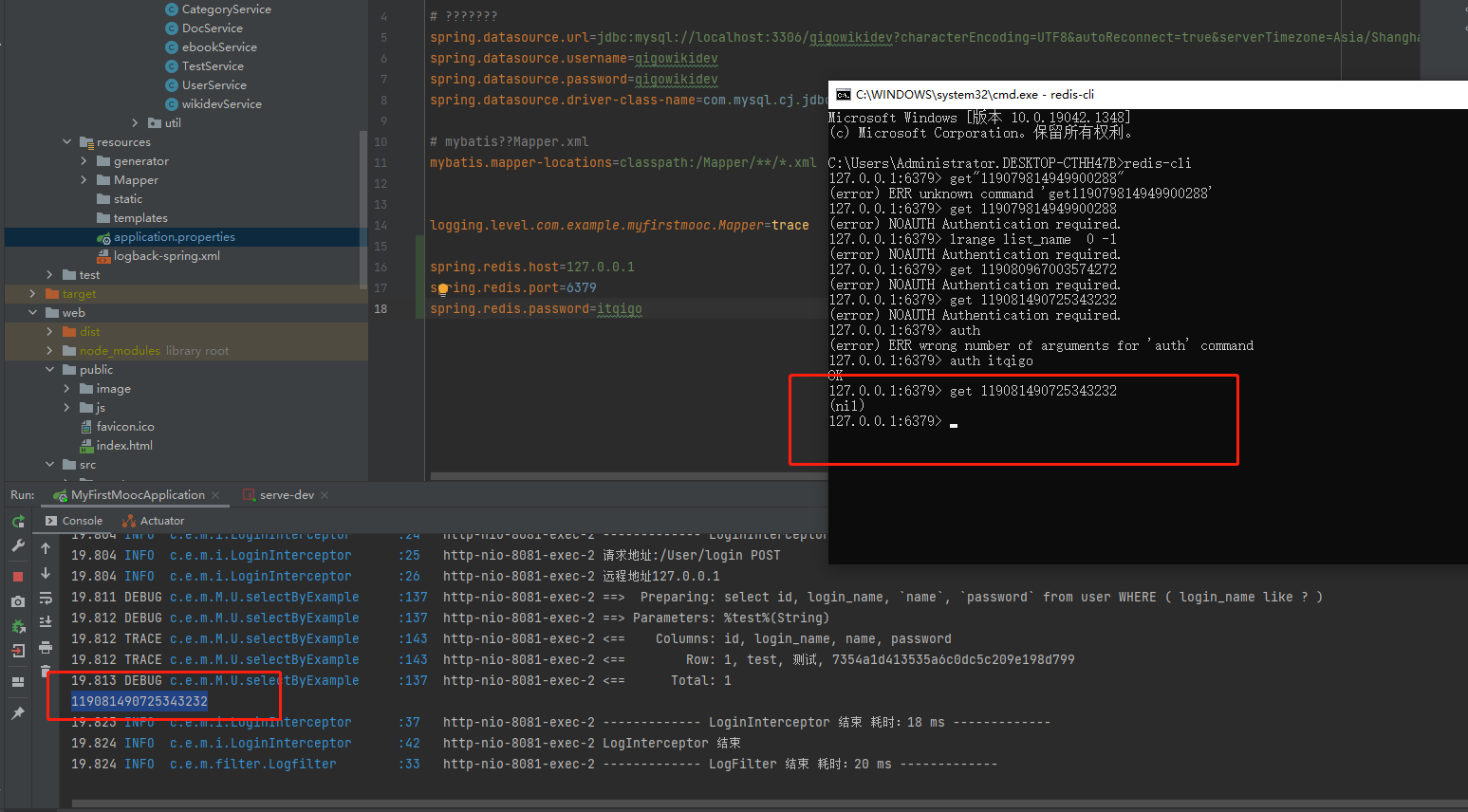Expand the Mapper folder
Screen dimensions: 1468x812
click(x=84, y=180)
